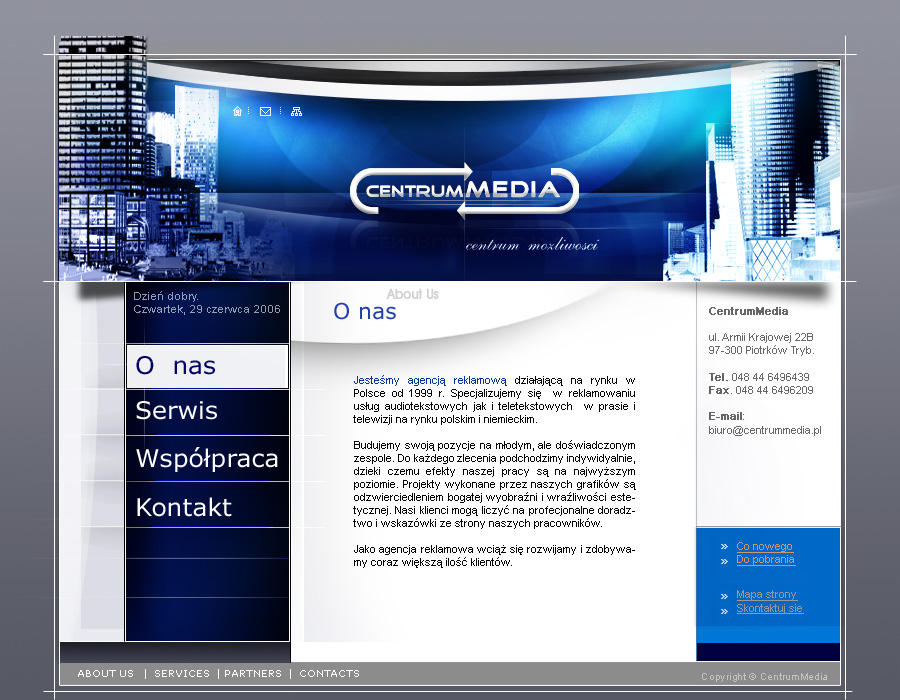Click the home icon in the header
The image size is (900, 700).
click(x=237, y=111)
